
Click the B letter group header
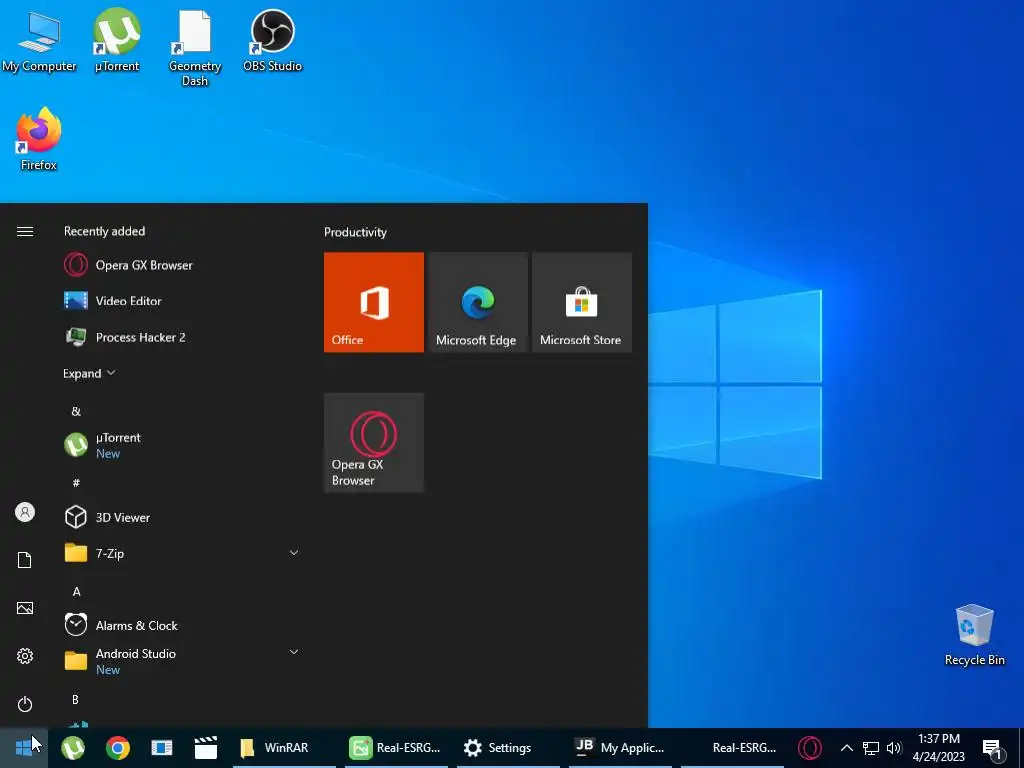tap(75, 699)
